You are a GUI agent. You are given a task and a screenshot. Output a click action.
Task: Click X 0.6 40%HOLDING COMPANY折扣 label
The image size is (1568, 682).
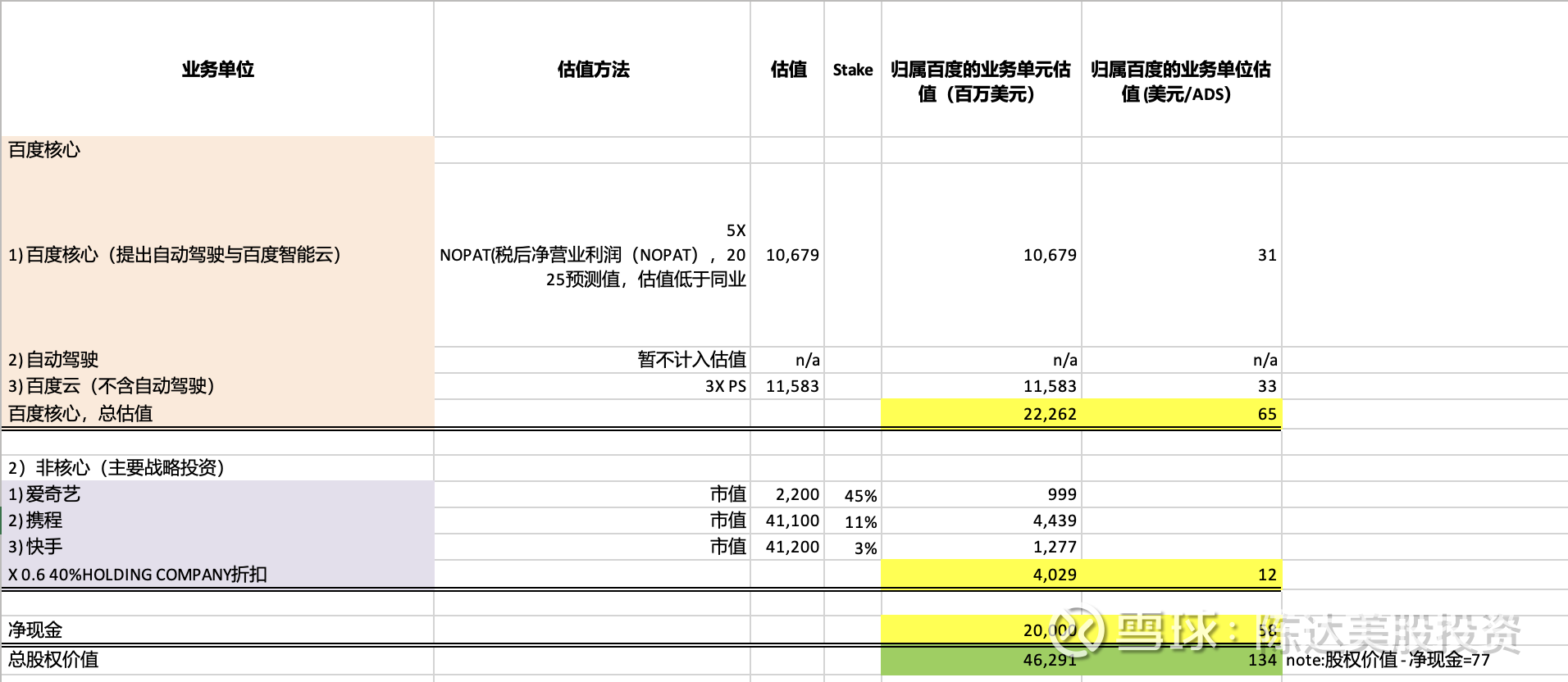pos(217,574)
